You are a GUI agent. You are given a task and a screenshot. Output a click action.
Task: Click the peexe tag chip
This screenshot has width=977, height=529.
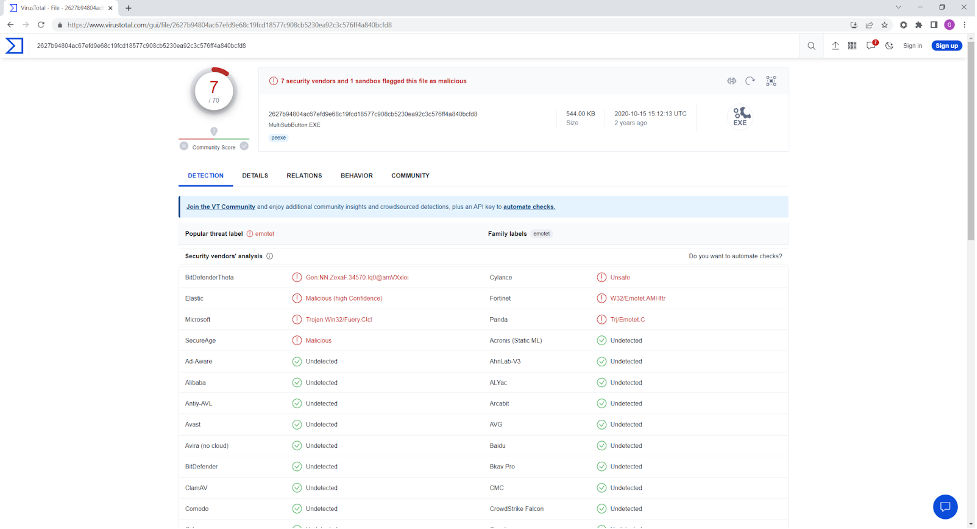[x=279, y=138]
